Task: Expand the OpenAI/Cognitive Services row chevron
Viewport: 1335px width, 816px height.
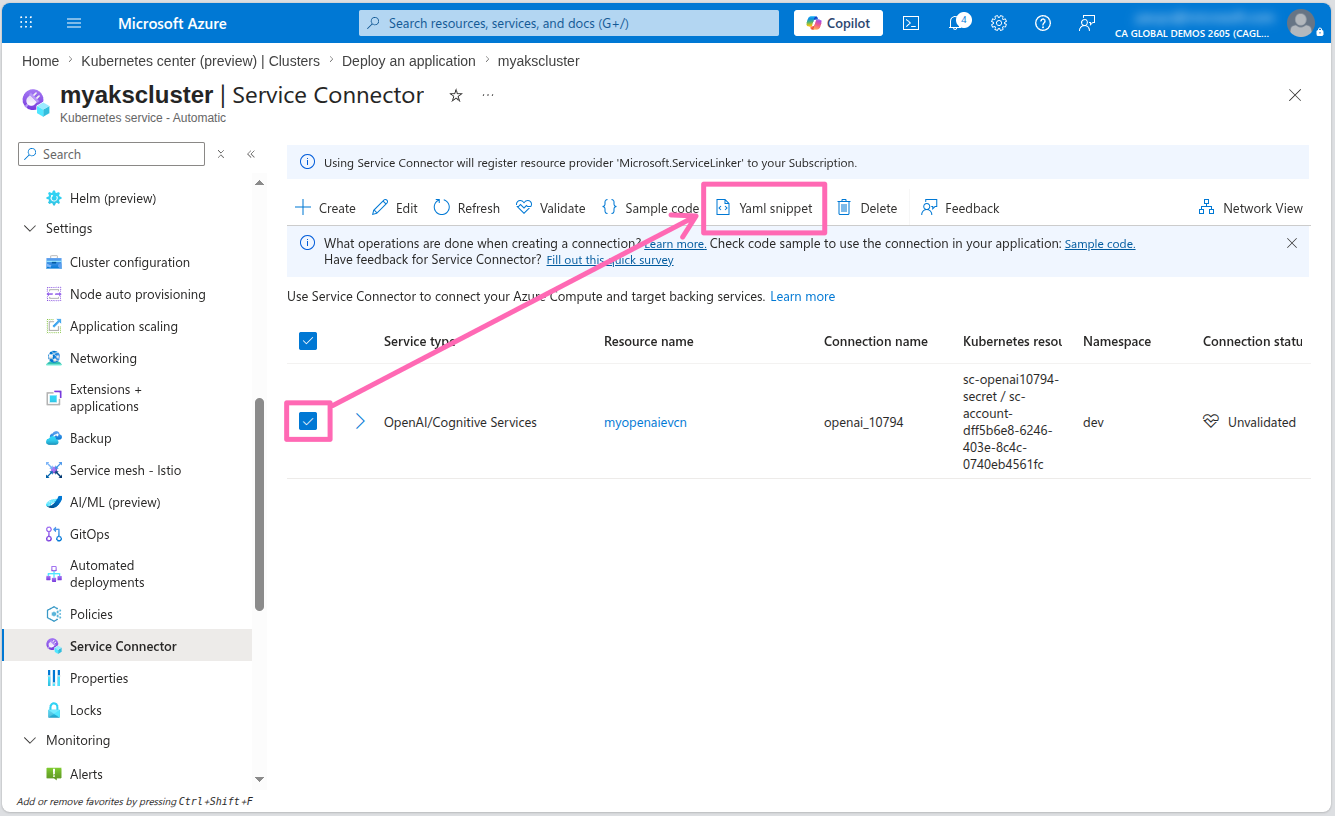Action: point(361,421)
